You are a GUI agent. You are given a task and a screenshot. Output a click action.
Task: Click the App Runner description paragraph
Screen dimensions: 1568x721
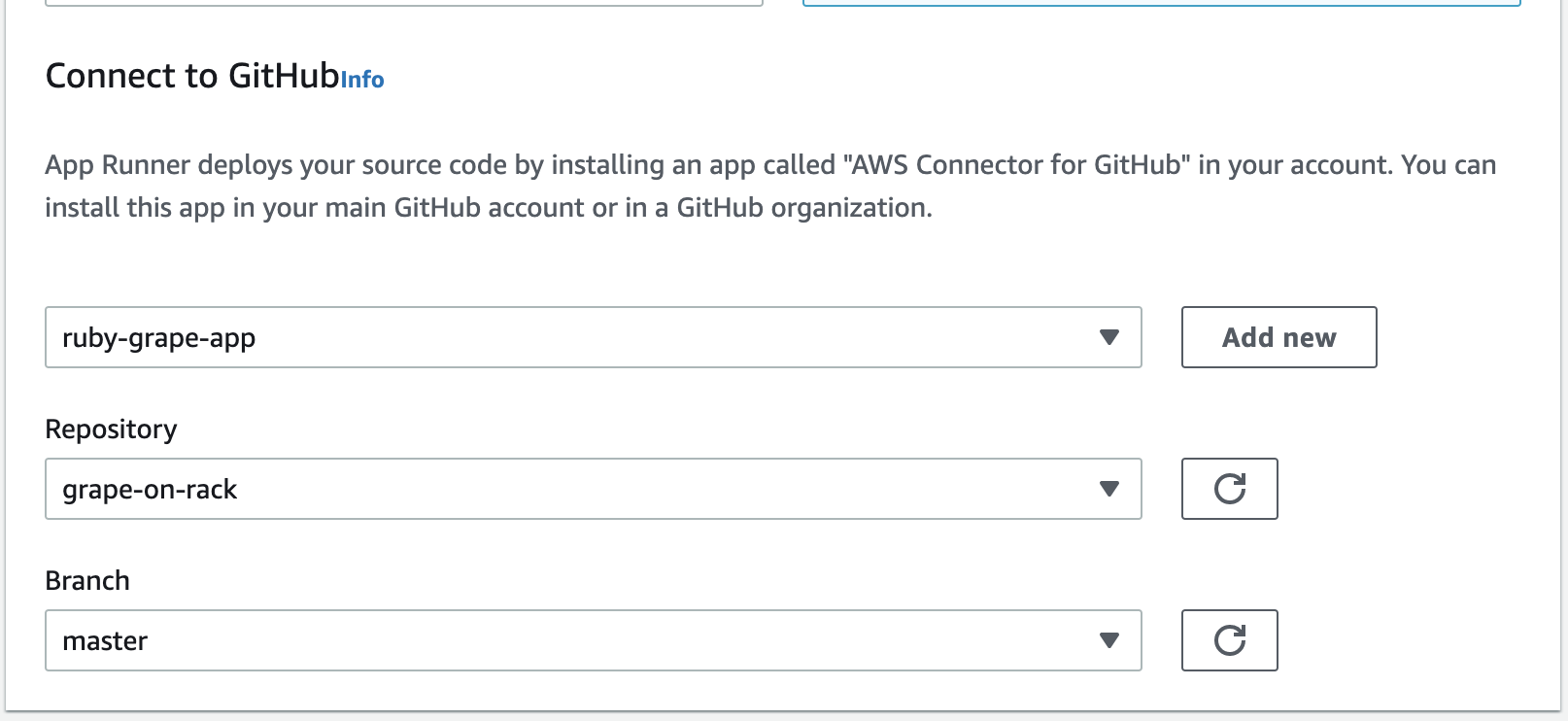[770, 186]
